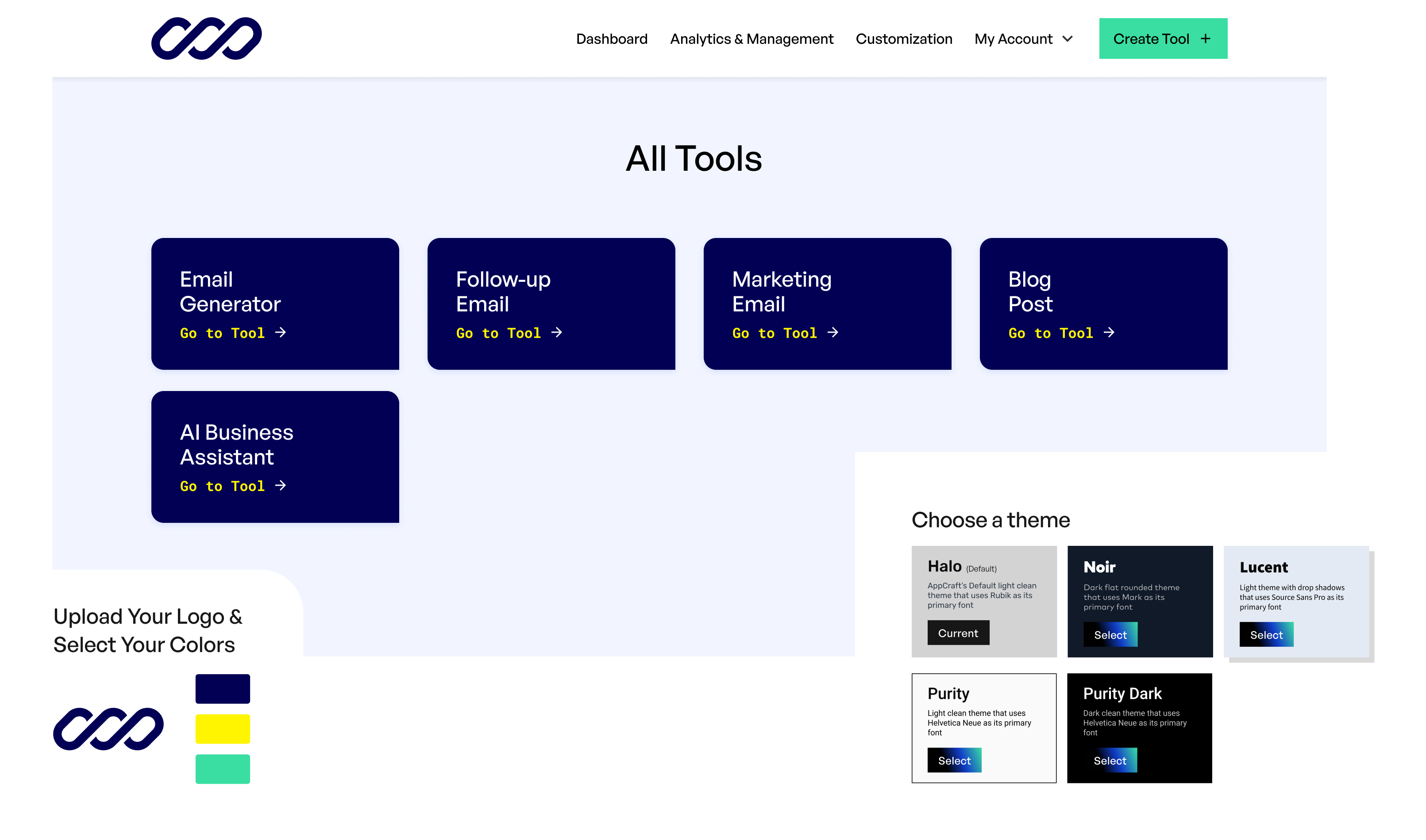Click the arrow icon on AI Business Assistant card

coord(280,485)
